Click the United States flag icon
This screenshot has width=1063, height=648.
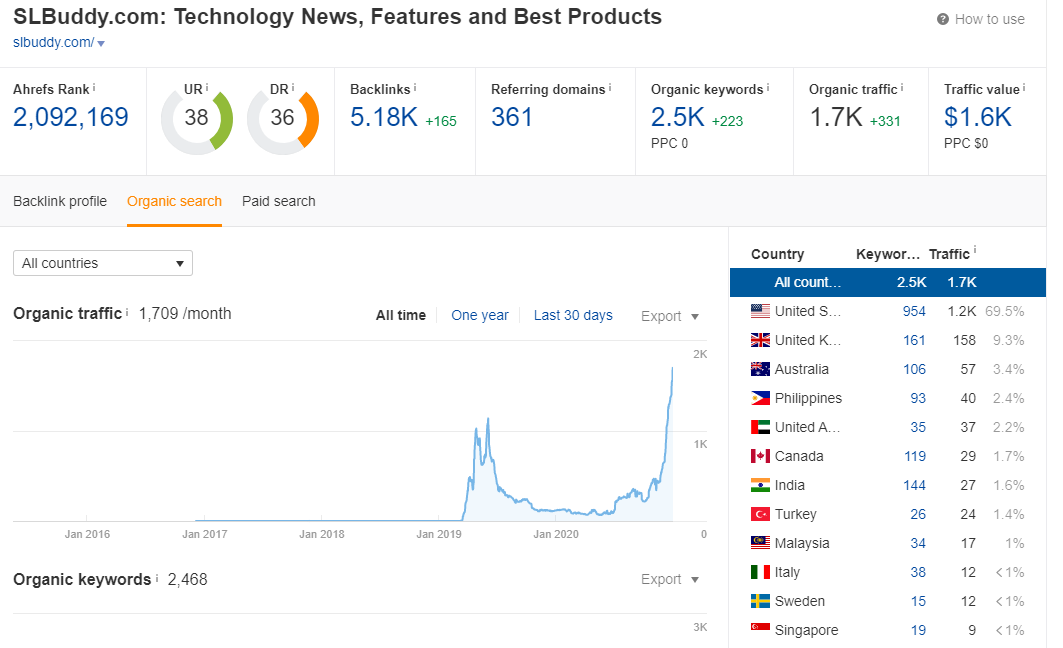(x=760, y=311)
